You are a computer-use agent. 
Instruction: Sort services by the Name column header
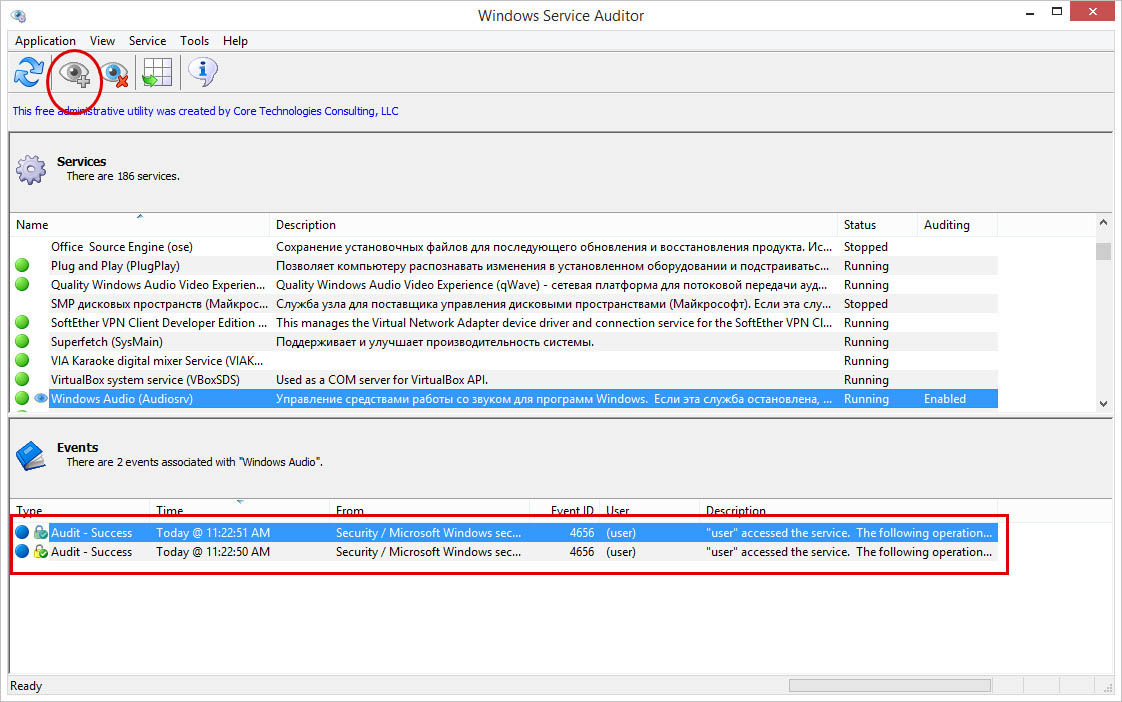pos(140,225)
